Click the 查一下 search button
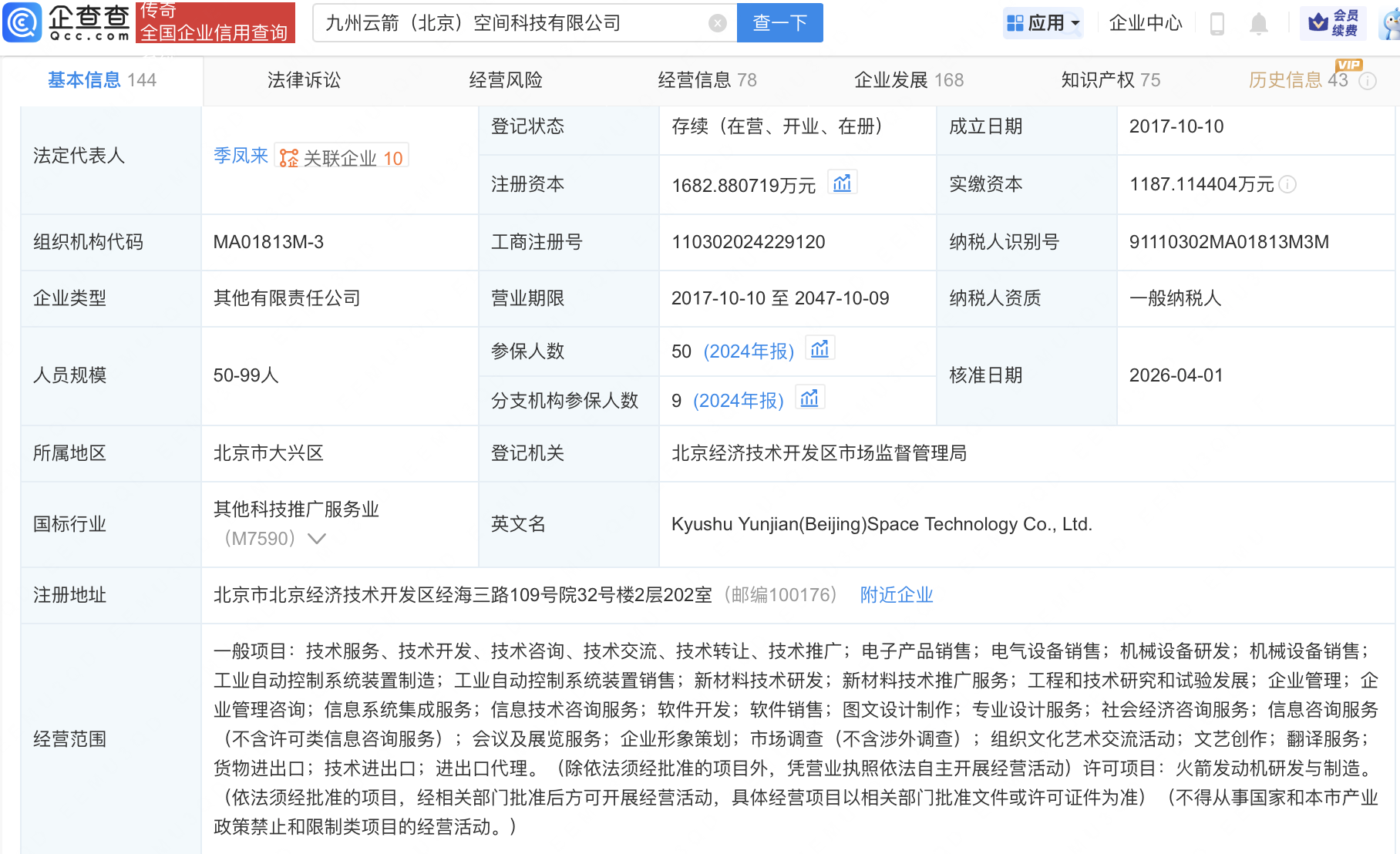1400x854 pixels. pyautogui.click(x=779, y=22)
